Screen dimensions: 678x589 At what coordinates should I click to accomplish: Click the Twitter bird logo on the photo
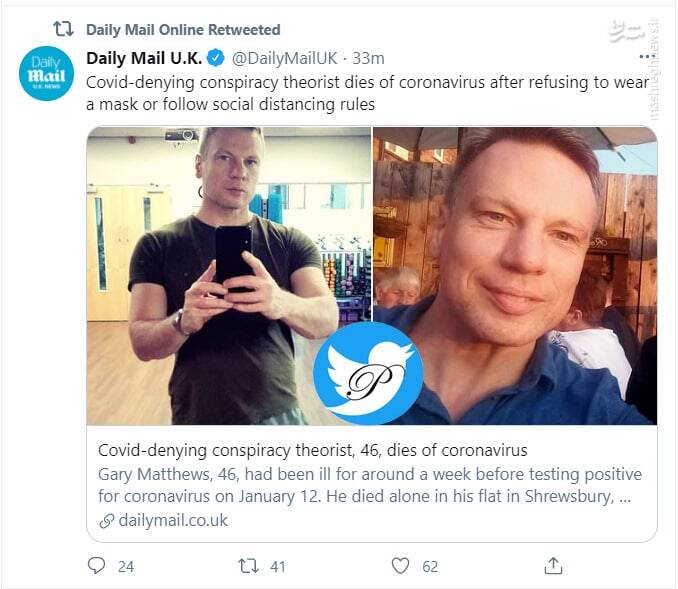367,373
